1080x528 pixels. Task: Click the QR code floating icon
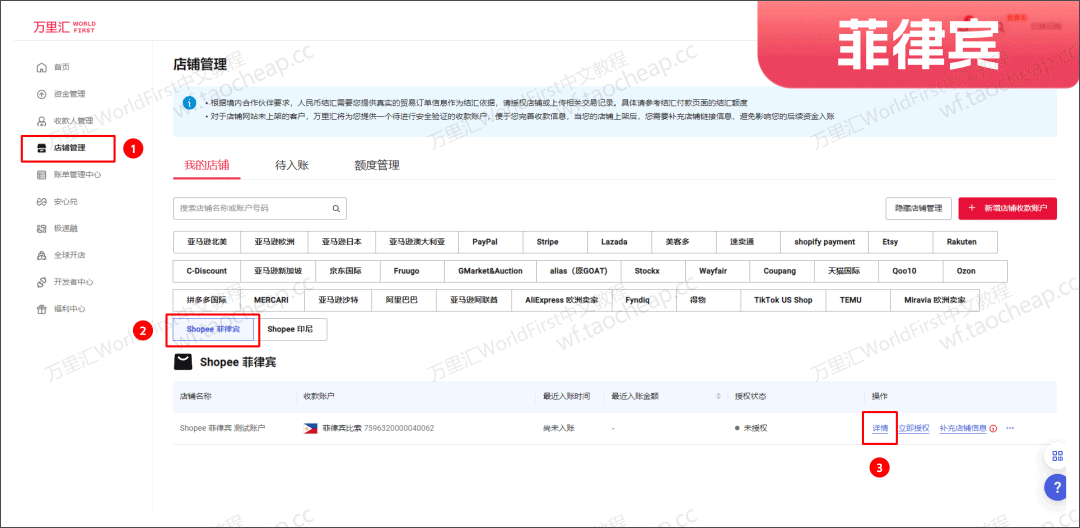click(x=1057, y=456)
